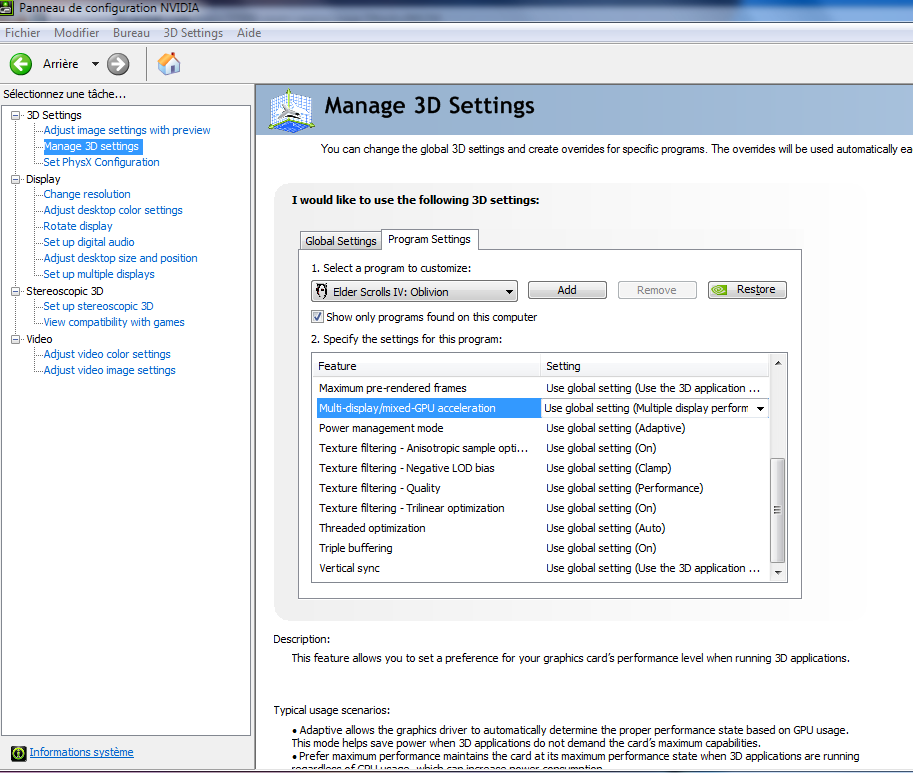The height and width of the screenshot is (773, 913).
Task: Click the Manage 3D Settings header icon
Action: [x=291, y=109]
